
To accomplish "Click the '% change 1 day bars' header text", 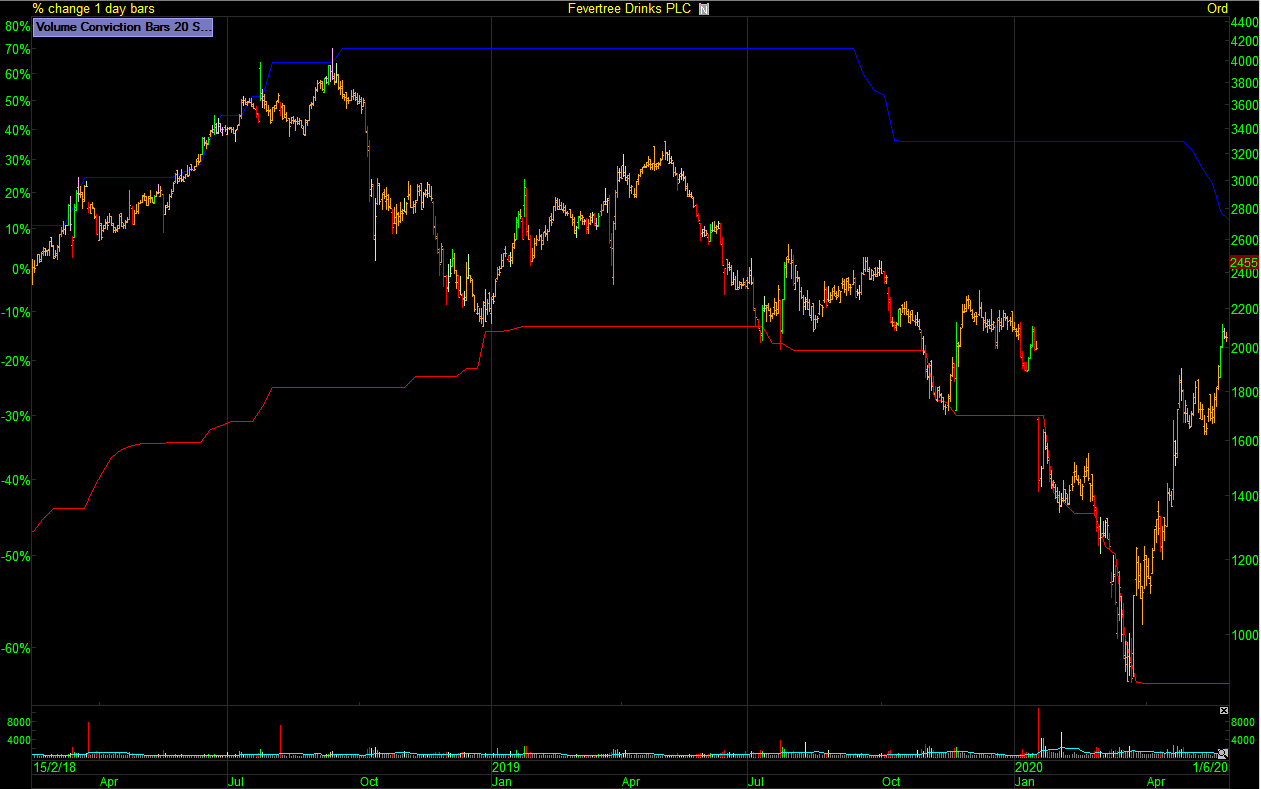I will point(94,9).
